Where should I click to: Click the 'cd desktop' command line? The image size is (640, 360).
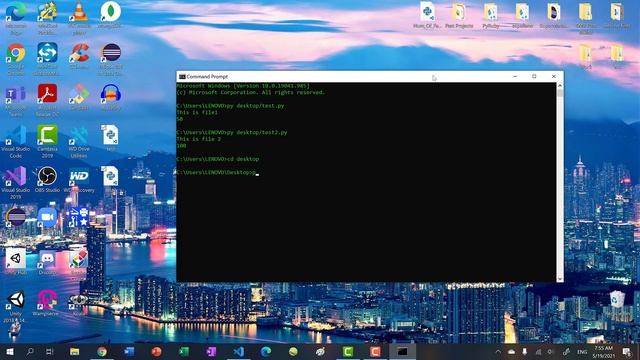click(x=218, y=159)
